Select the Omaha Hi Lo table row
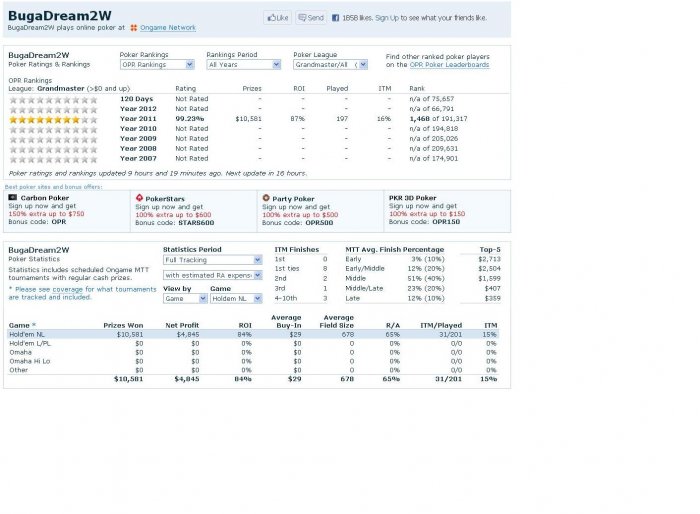Viewport: 700px width, 514px height. (253, 361)
